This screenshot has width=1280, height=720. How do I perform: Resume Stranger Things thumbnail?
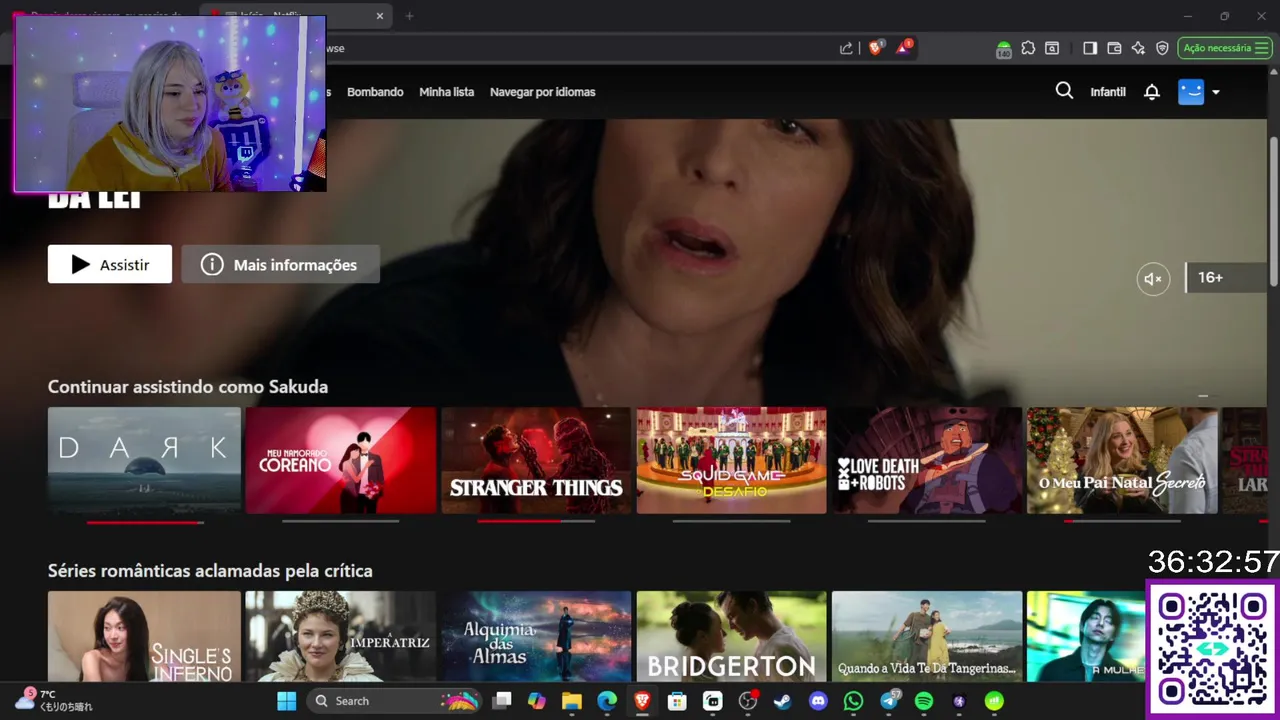click(x=536, y=460)
